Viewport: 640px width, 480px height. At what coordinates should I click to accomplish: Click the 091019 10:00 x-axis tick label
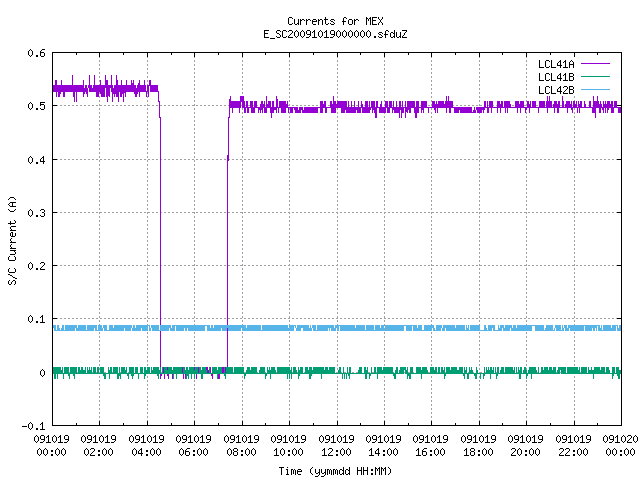coord(289,445)
